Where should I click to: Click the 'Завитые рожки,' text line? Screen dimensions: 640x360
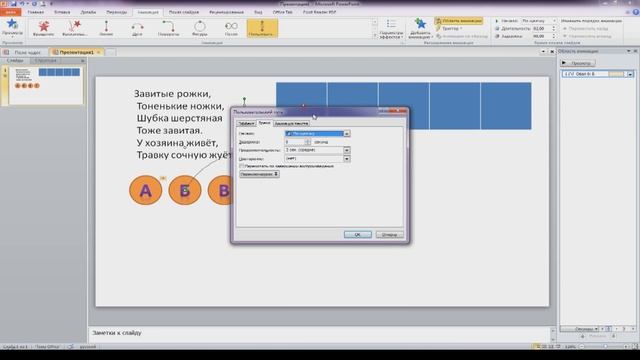point(173,94)
